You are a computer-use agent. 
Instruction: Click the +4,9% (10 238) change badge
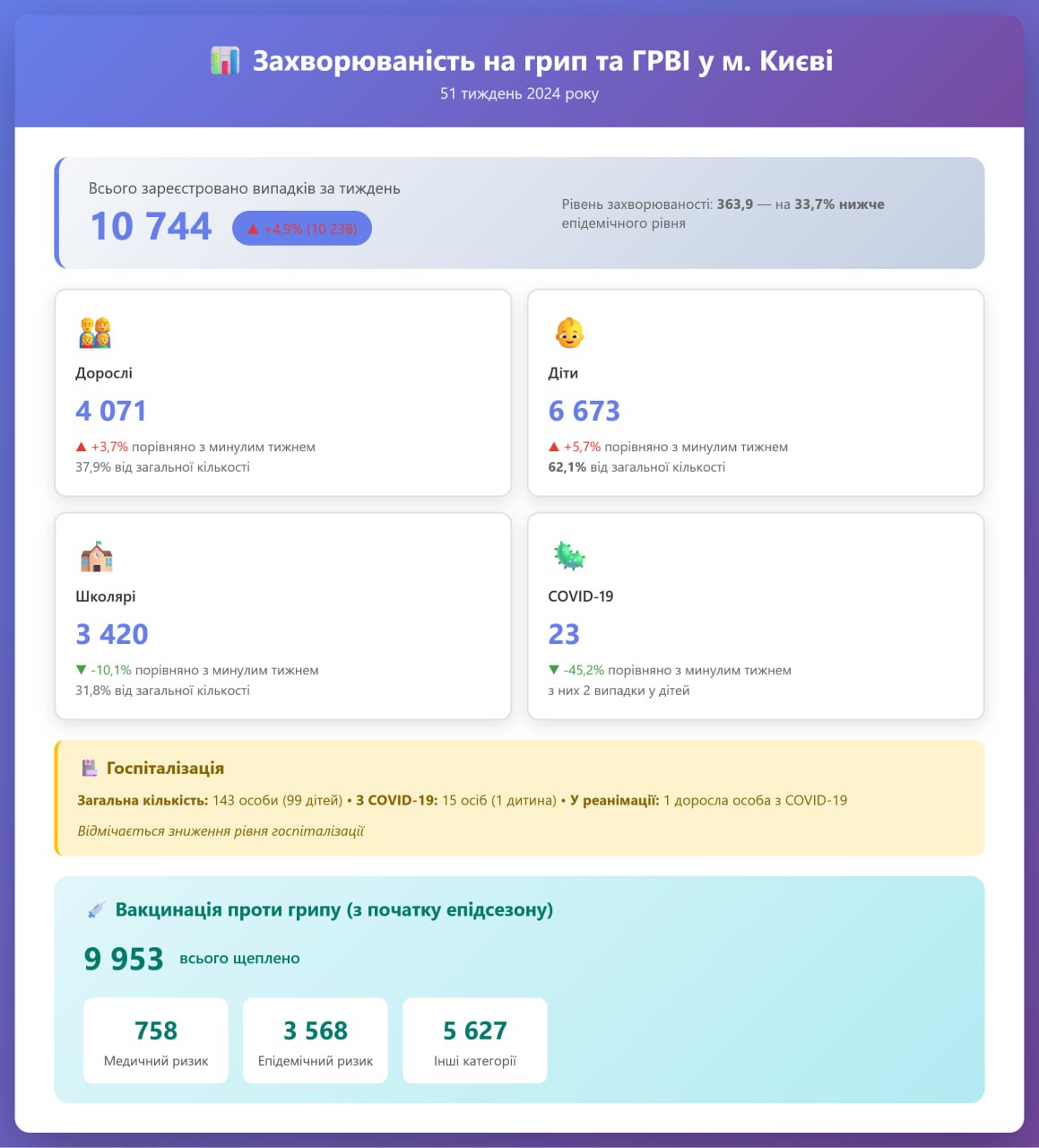pos(302,229)
